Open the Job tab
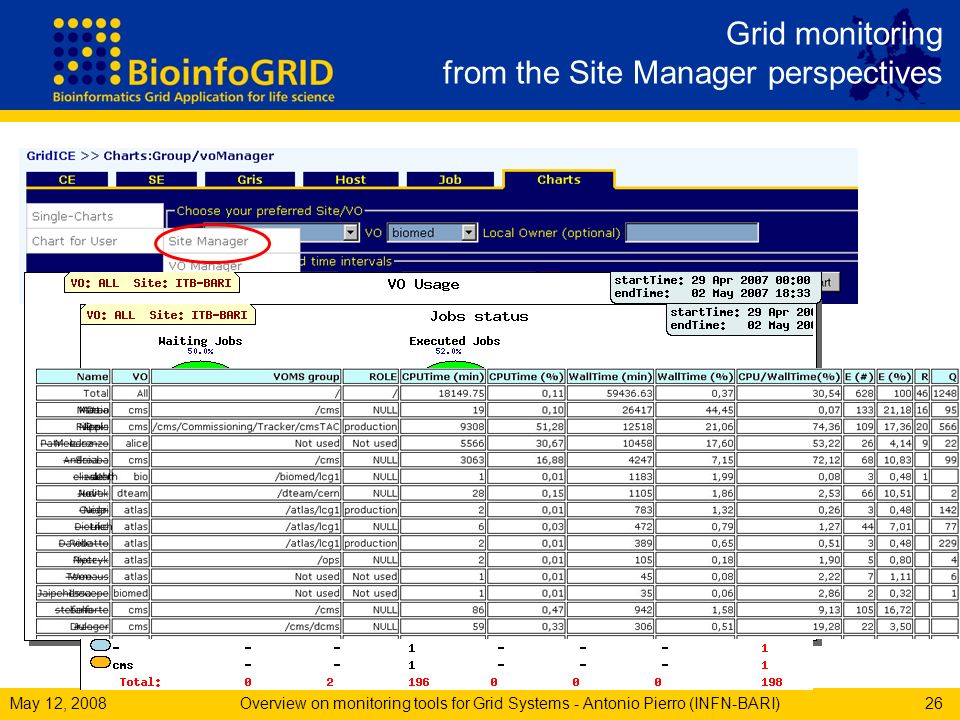Image resolution: width=960 pixels, height=720 pixels. point(449,179)
